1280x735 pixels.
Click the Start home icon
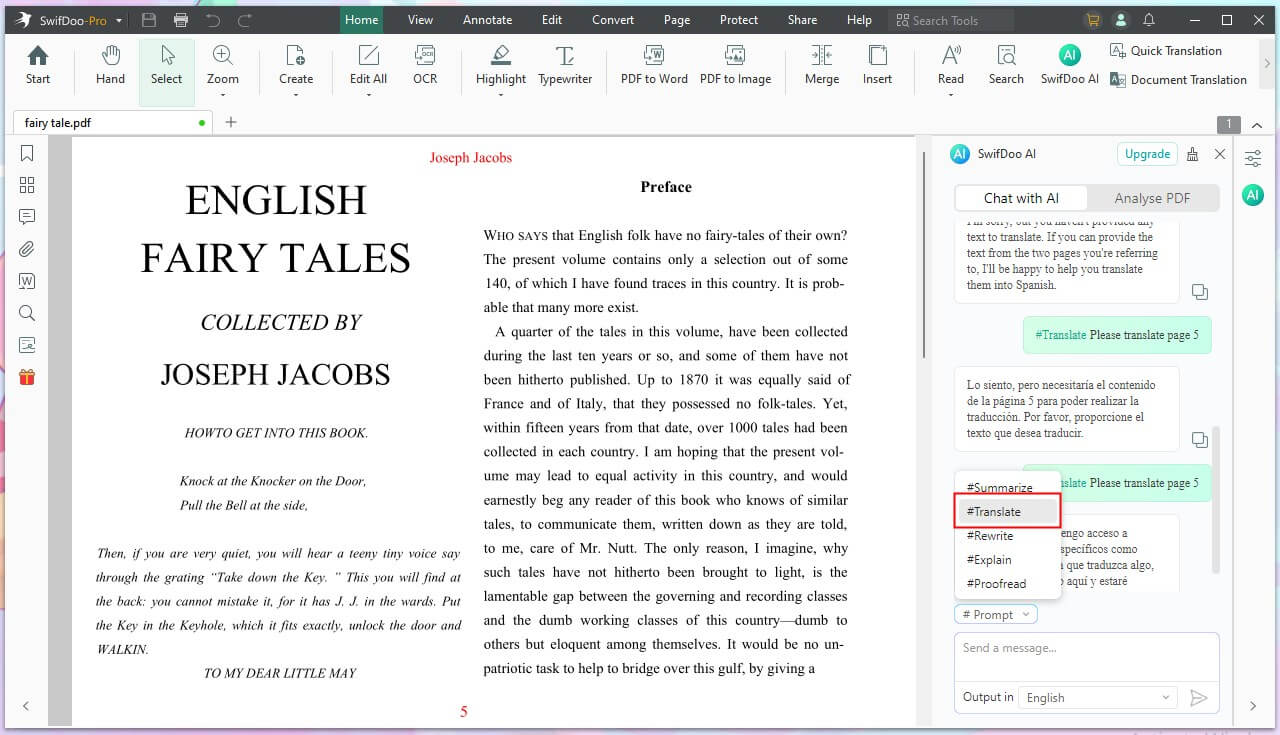[38, 66]
